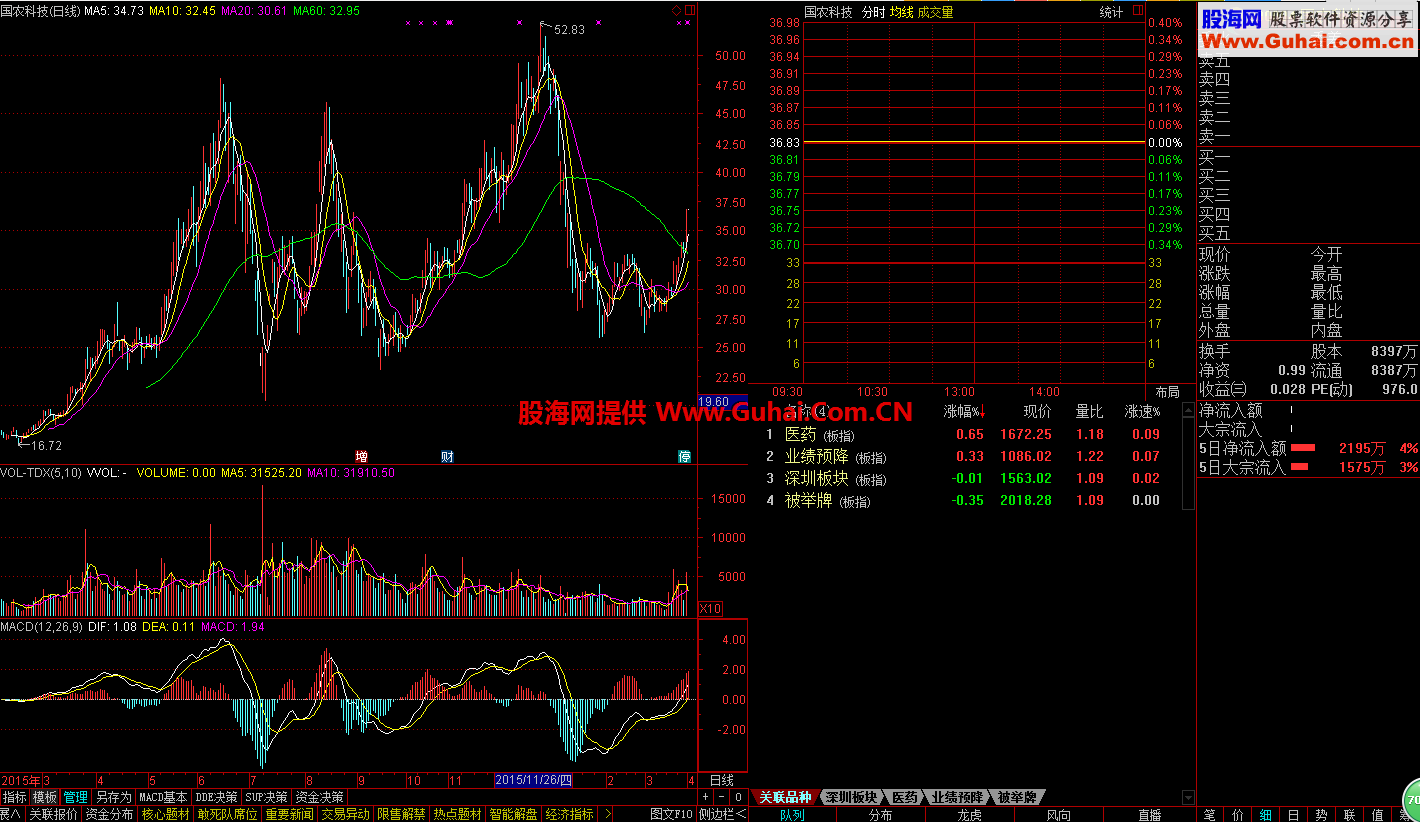
Task: Open 核心题材 in bottom bar
Action: coord(166,814)
